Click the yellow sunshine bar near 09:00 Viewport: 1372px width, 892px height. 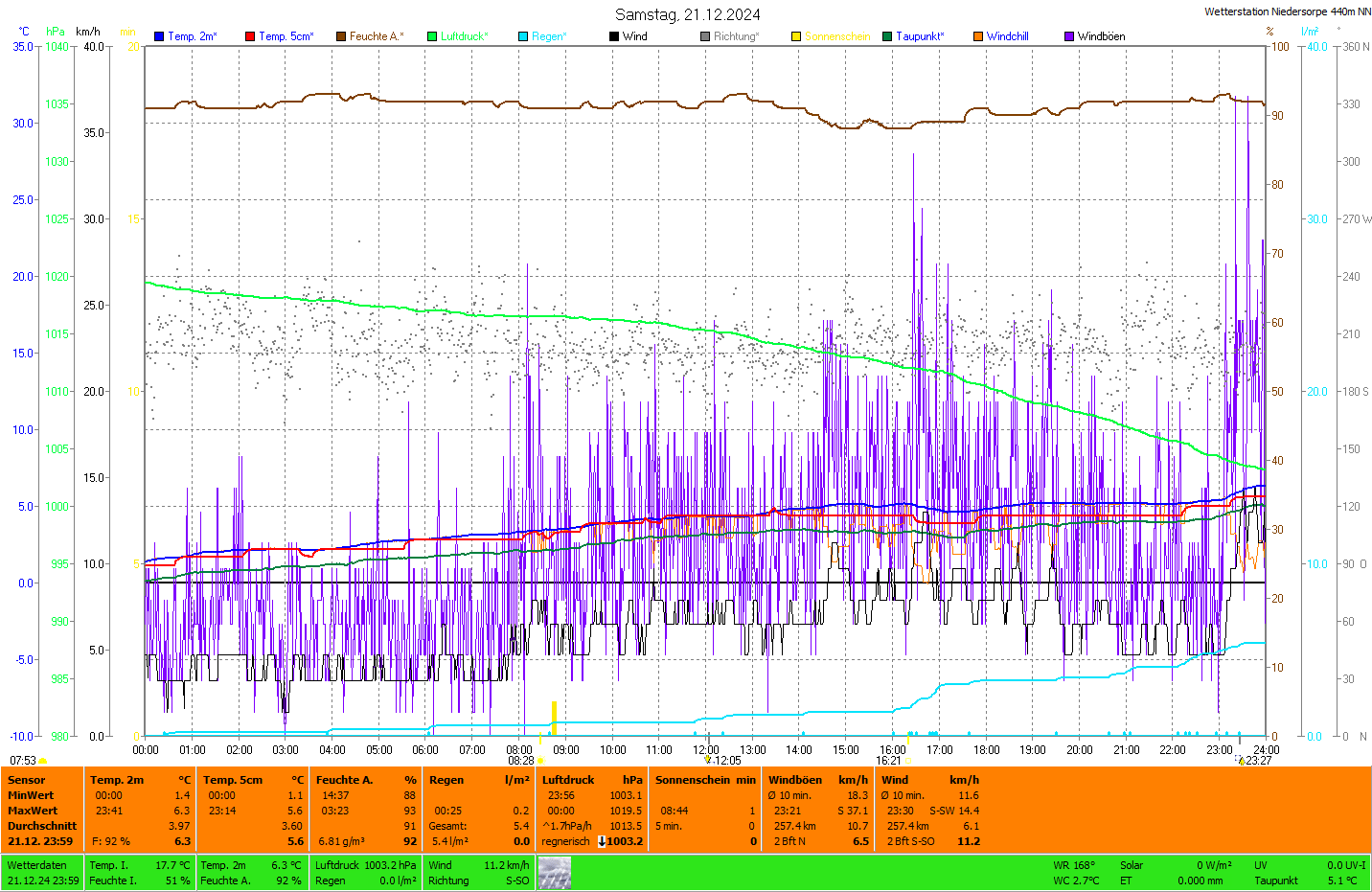click(554, 717)
